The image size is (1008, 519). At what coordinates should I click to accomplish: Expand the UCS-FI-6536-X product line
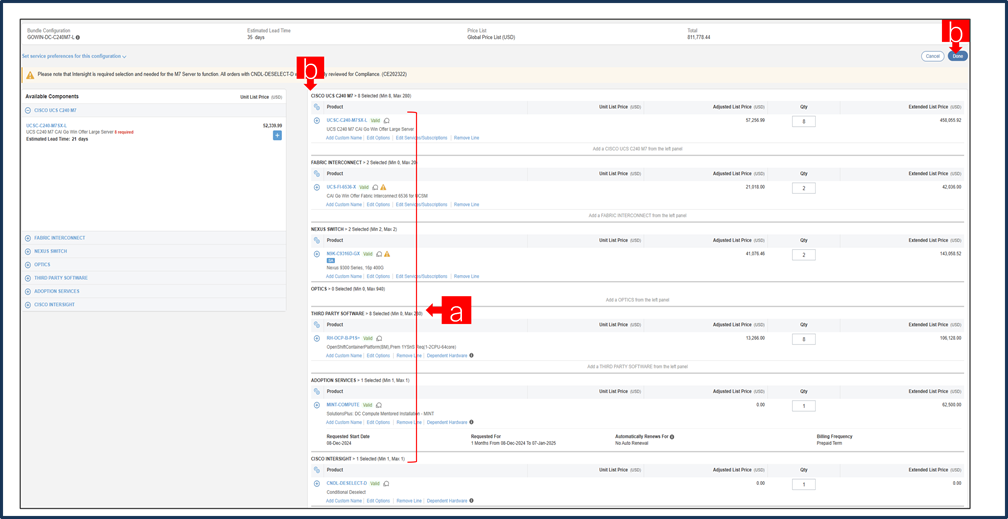click(x=317, y=187)
